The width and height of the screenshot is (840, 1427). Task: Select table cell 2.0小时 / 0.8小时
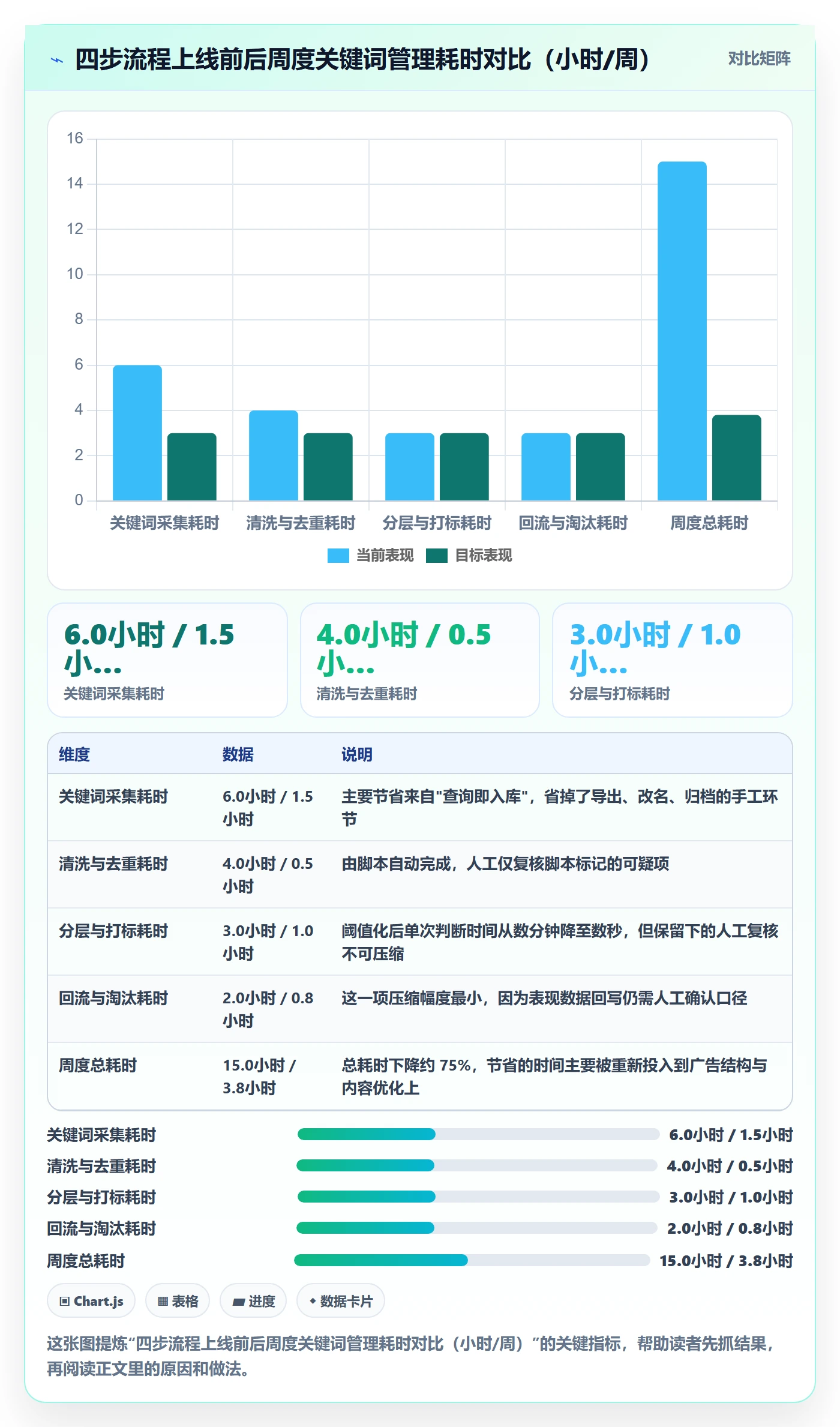[x=268, y=1009]
